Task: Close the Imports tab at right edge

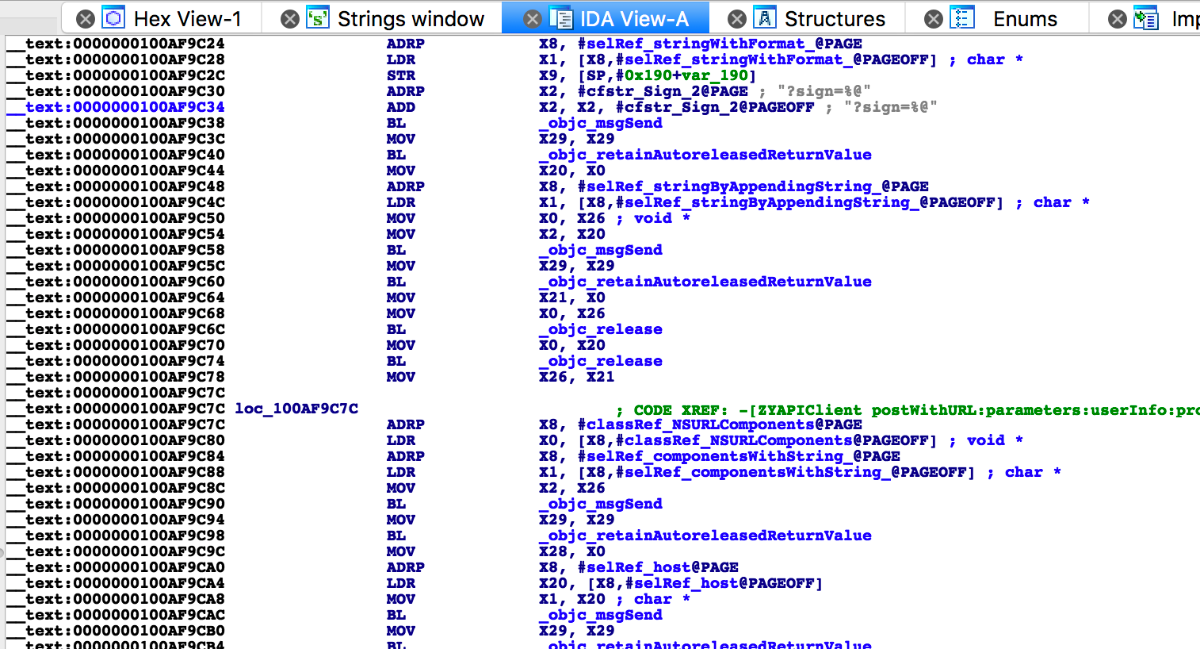Action: pyautogui.click(x=1118, y=18)
